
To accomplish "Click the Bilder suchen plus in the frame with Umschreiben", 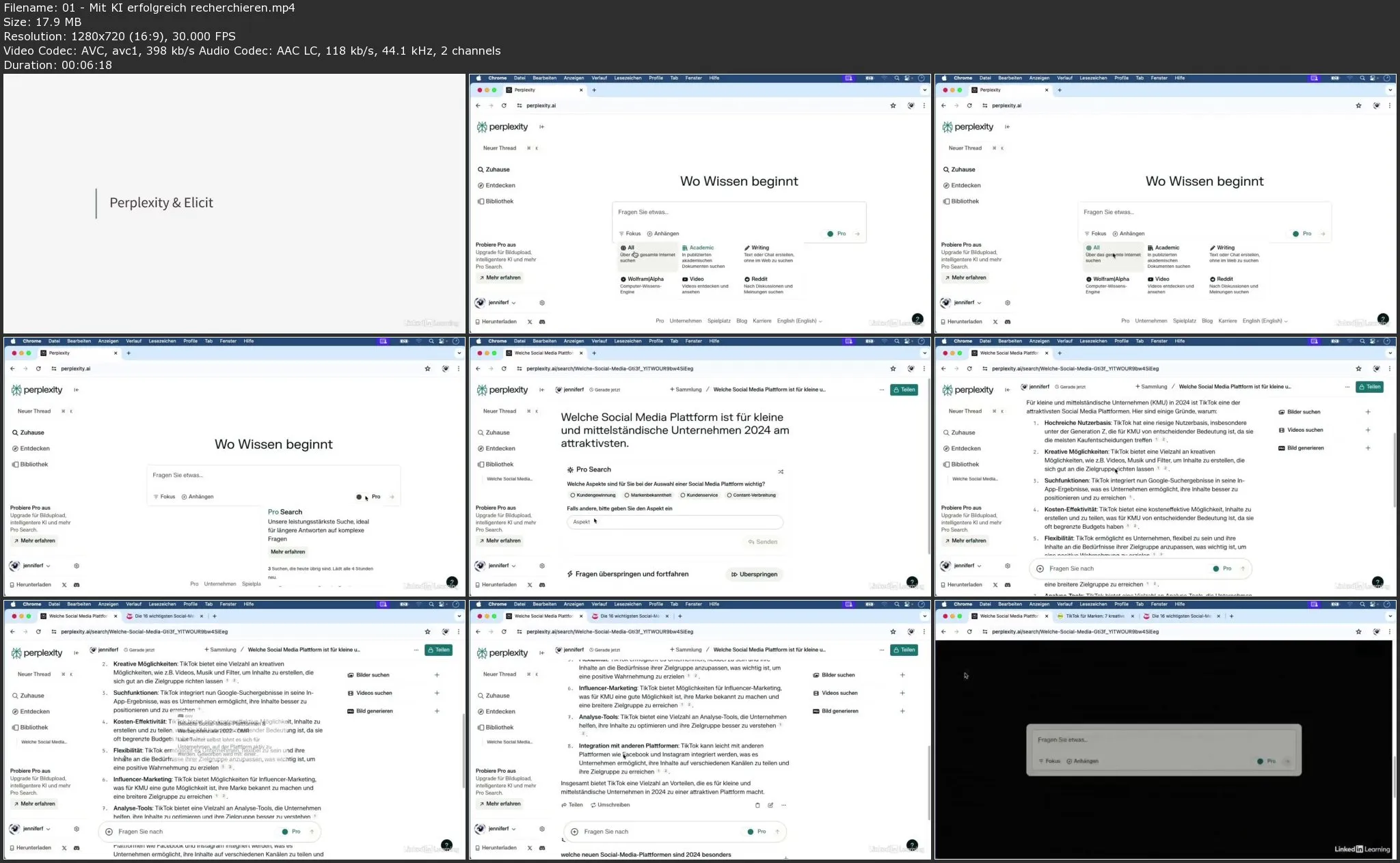I will 902,675.
